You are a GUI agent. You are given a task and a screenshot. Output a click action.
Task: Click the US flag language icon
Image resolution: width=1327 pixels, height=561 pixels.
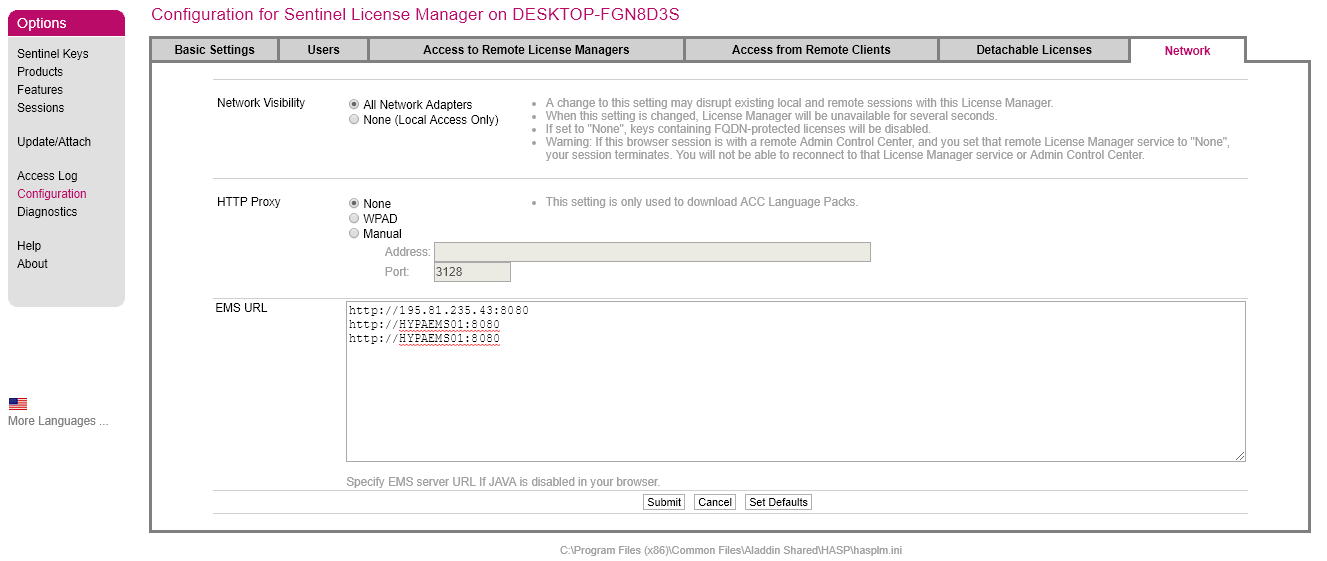(18, 404)
